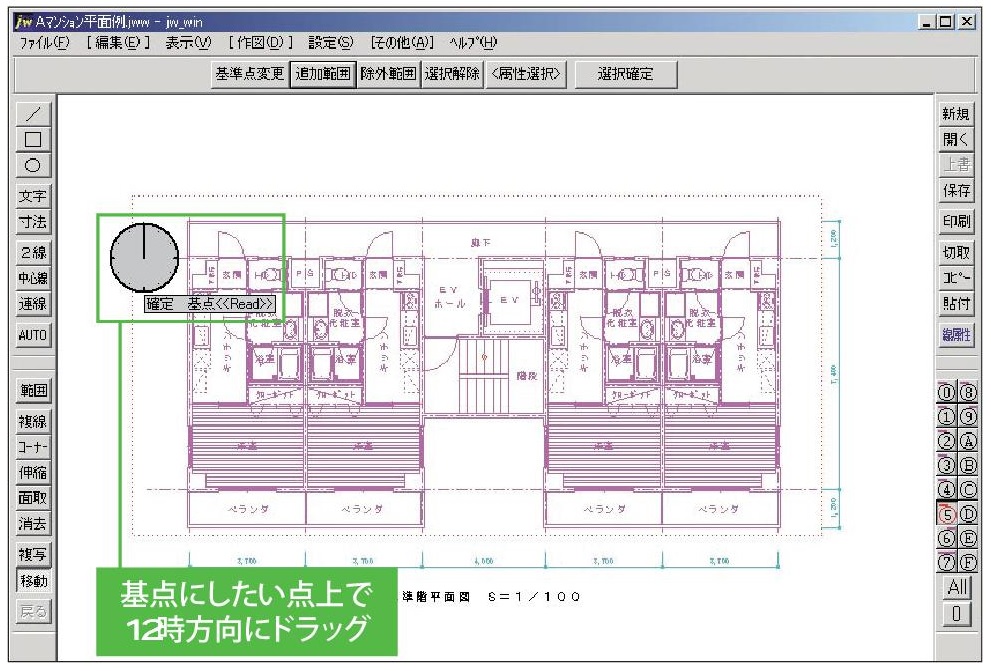Open the 表示(V) menu
This screenshot has width=991, height=671.
[x=190, y=43]
